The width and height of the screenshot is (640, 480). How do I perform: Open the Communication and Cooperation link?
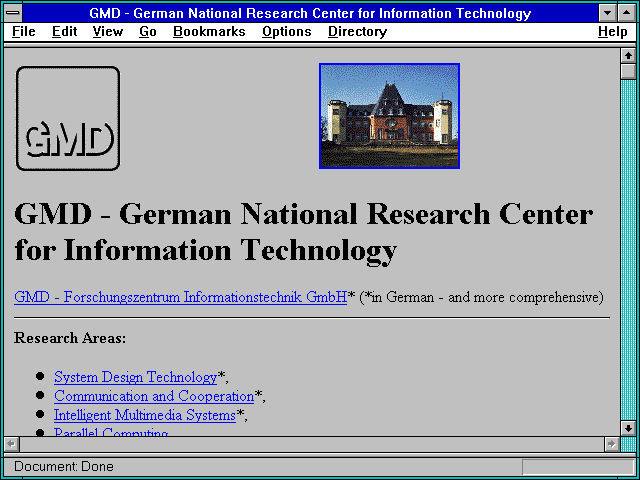[x=154, y=396]
